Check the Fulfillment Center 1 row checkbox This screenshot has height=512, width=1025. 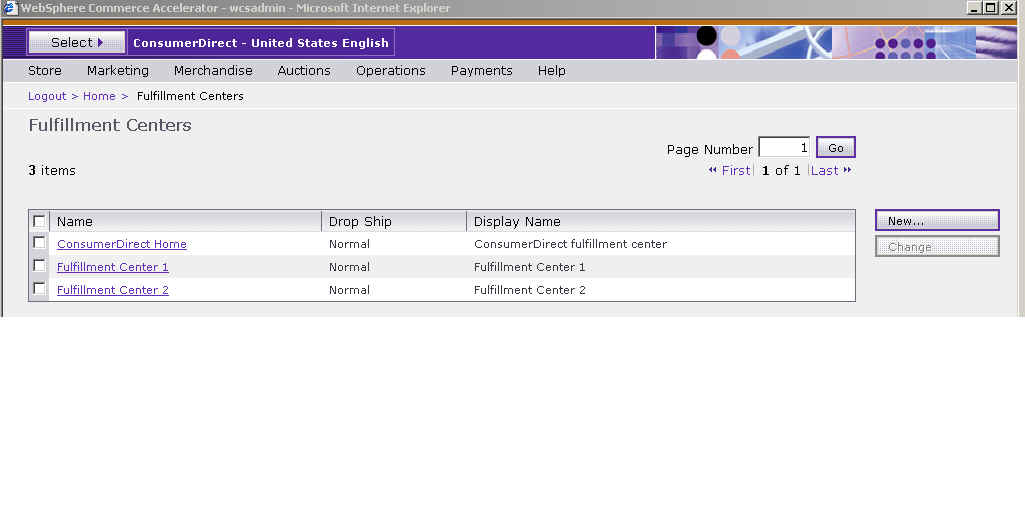[39, 265]
